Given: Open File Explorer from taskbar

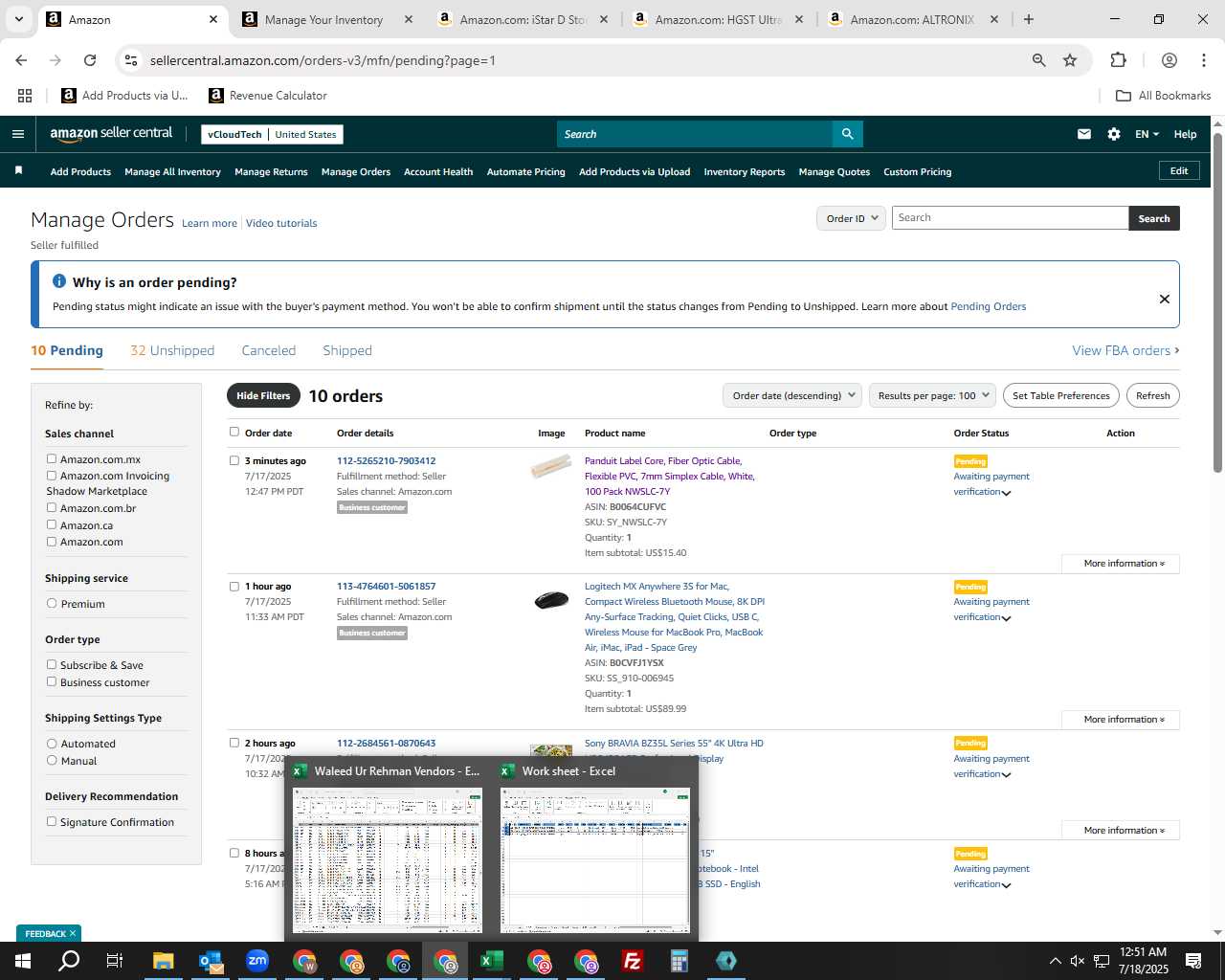Looking at the screenshot, I should (x=163, y=961).
